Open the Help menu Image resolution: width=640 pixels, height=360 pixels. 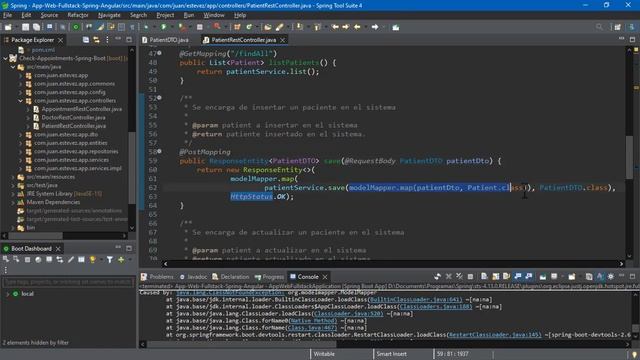point(240,15)
